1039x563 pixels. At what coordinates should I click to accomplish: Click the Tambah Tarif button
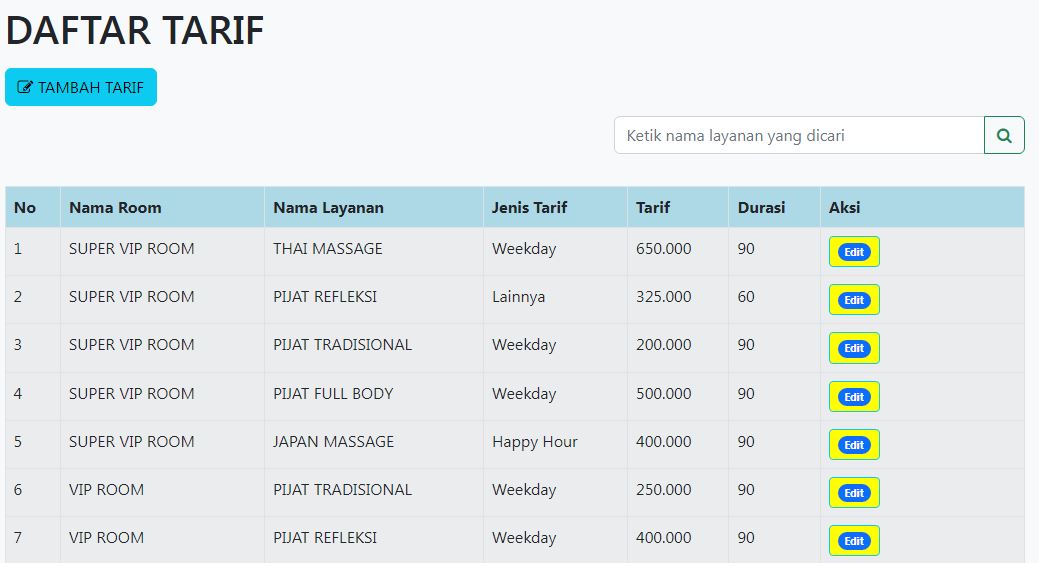(81, 87)
